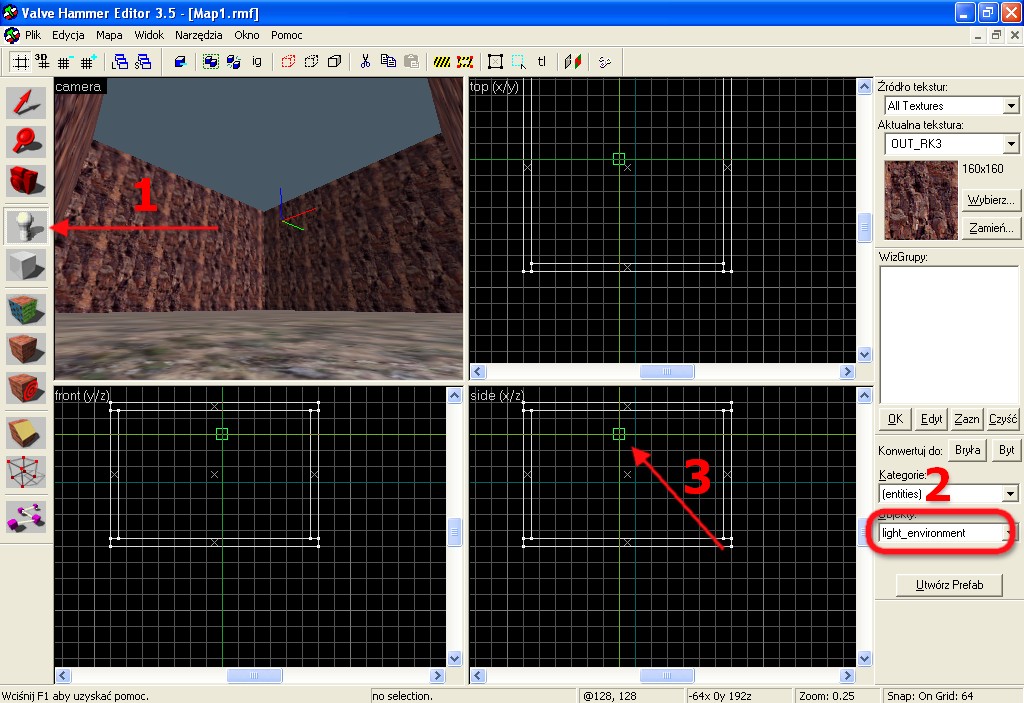Select the Entity (lightbulb) tool
Viewport: 1024px width, 703px height.
[x=26, y=227]
